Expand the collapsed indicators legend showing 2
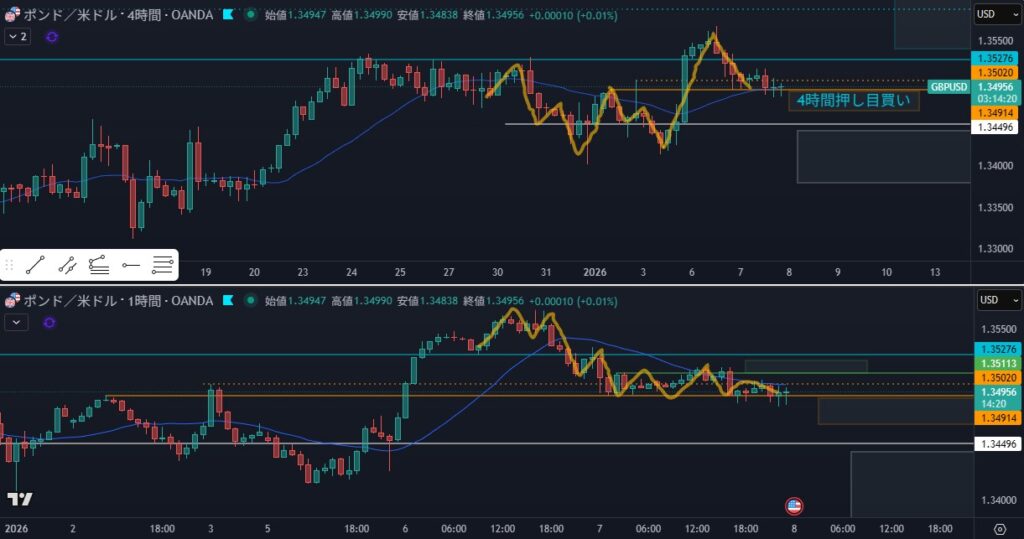 coord(17,36)
